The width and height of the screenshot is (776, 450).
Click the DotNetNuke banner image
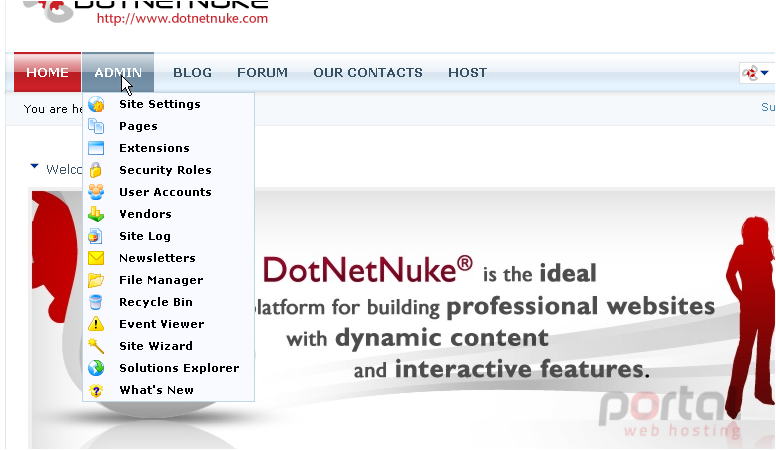402,319
